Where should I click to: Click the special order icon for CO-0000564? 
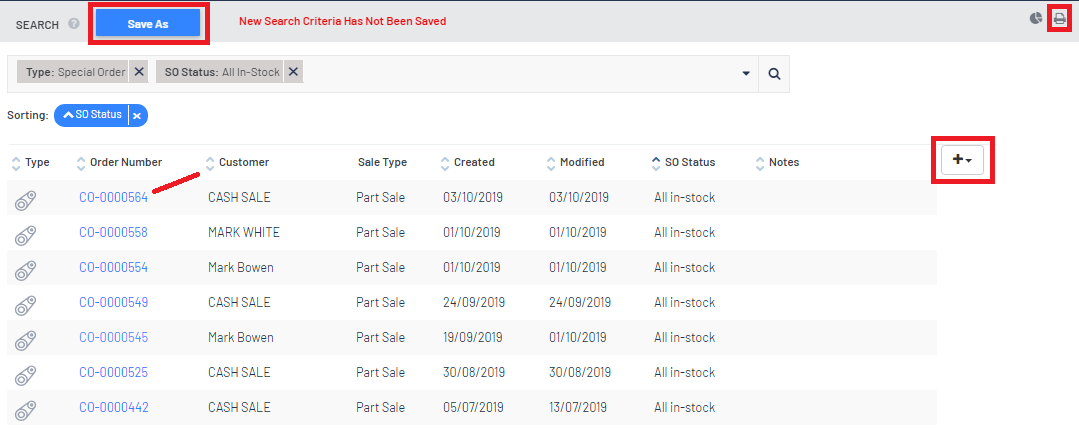(x=25, y=198)
